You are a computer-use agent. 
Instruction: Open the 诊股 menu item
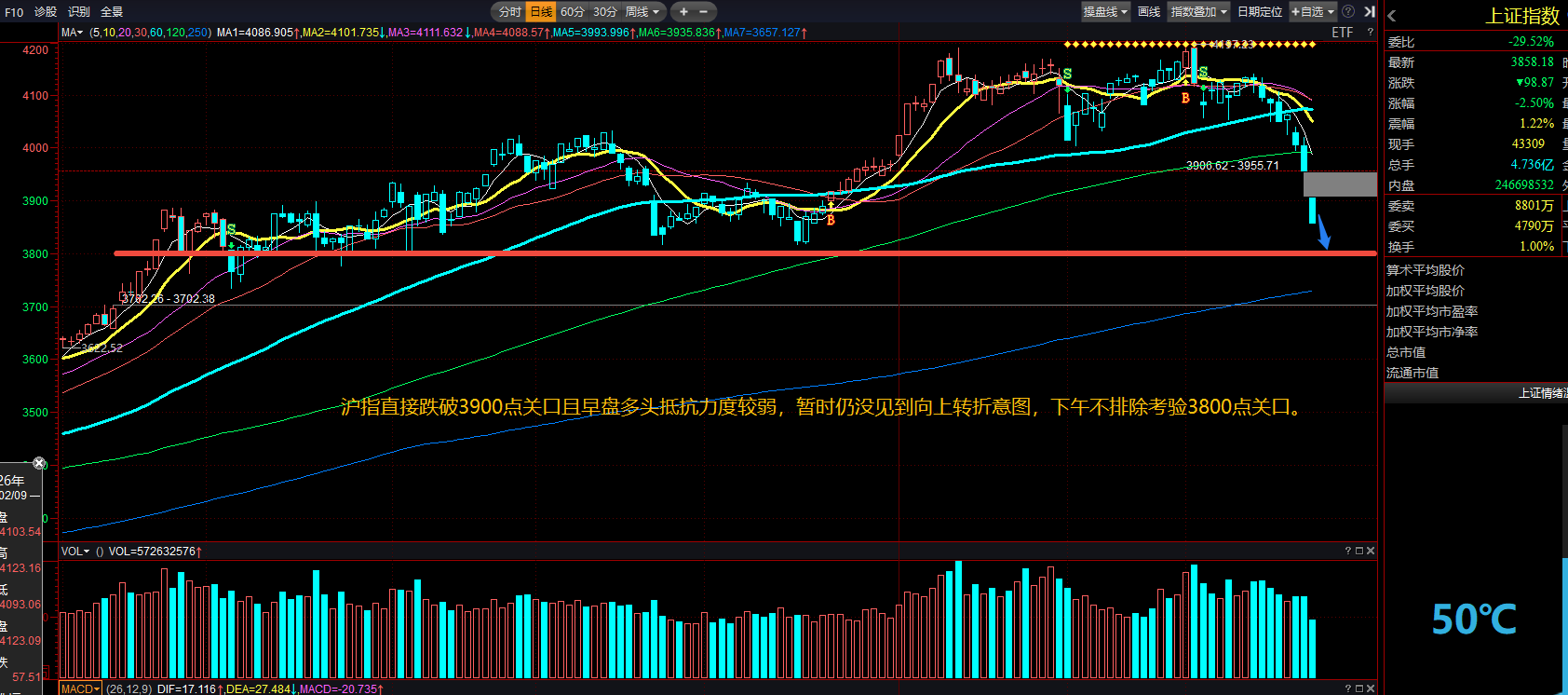[46, 12]
